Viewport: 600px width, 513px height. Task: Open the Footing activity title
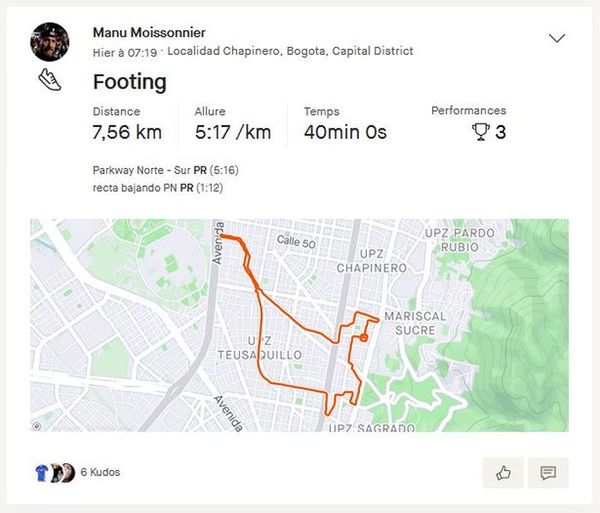129,81
